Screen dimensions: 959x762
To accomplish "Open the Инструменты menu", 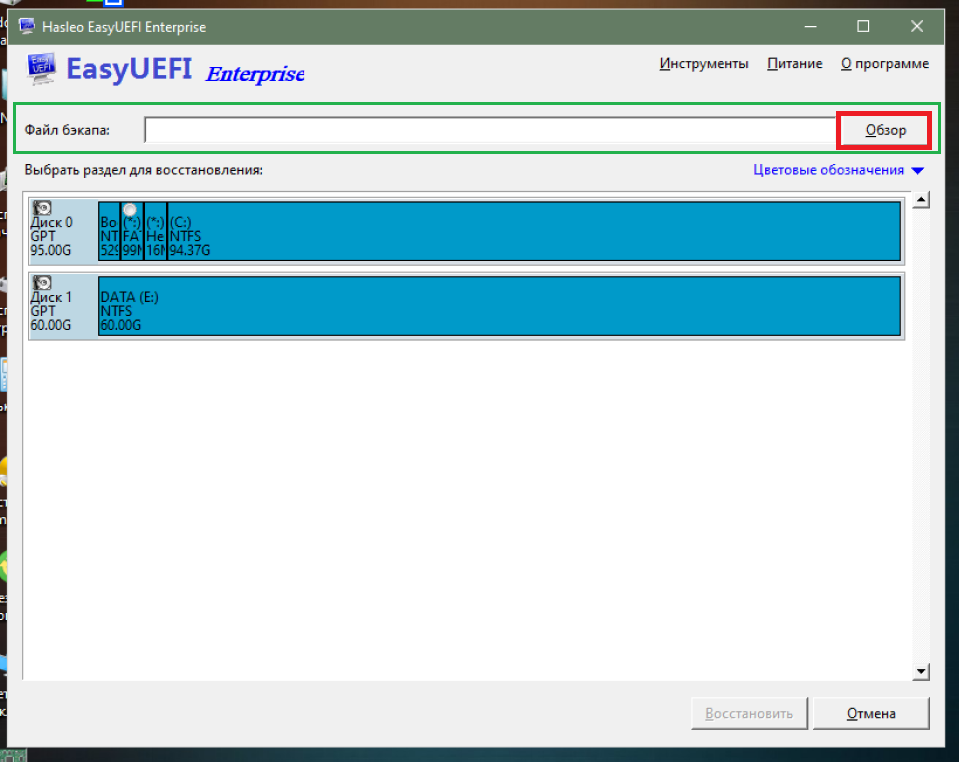I will click(703, 64).
